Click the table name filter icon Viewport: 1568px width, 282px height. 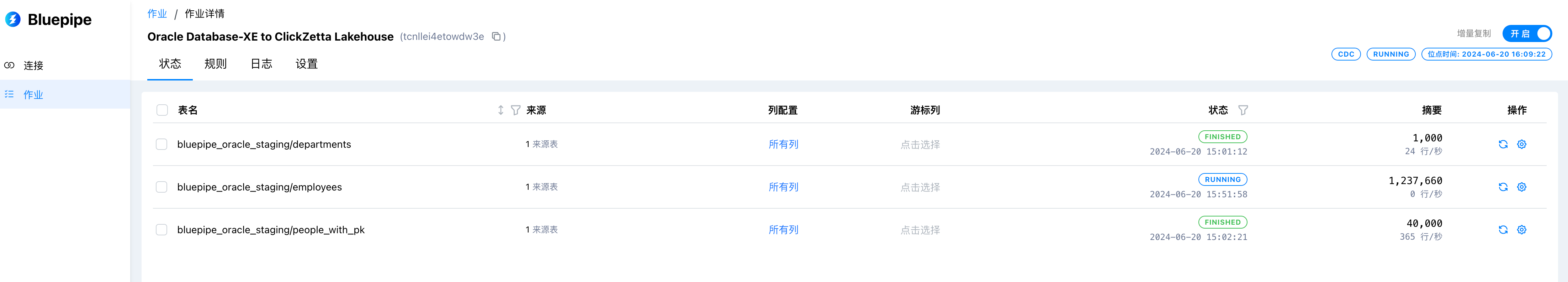(515, 110)
